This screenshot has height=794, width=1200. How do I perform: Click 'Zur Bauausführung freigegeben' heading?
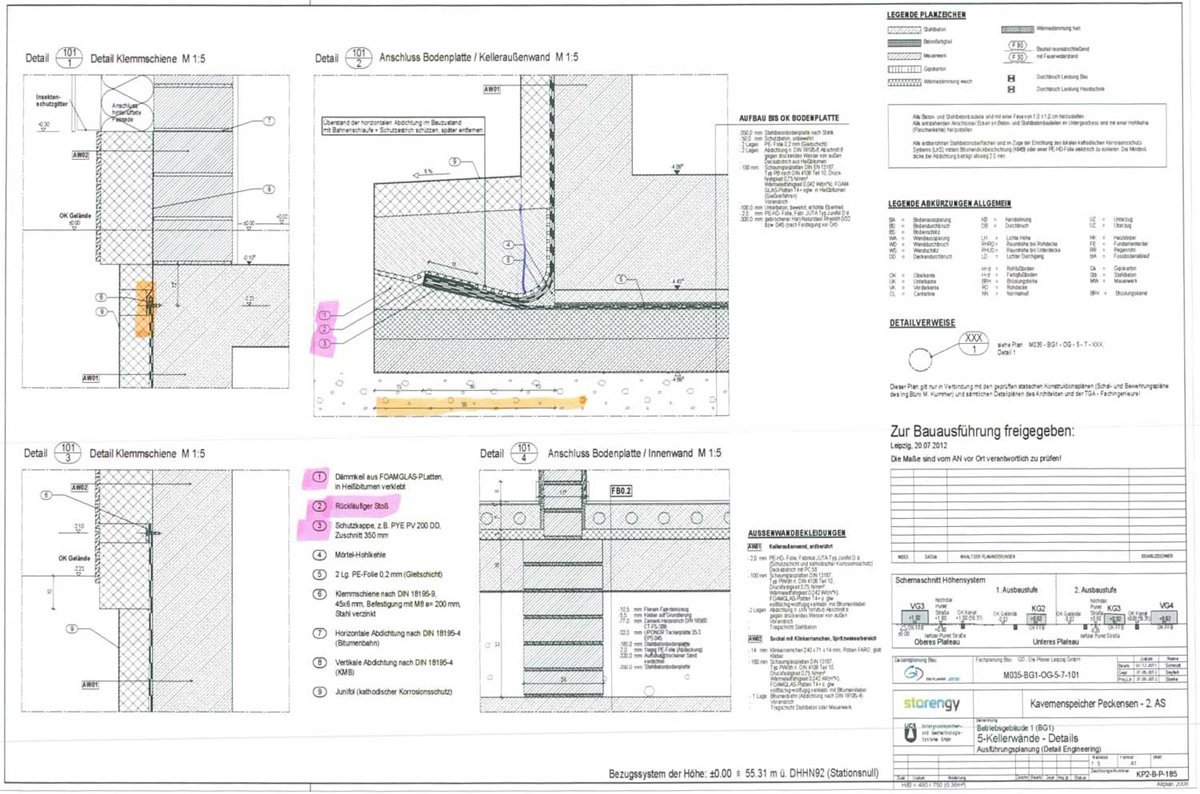coord(982,431)
